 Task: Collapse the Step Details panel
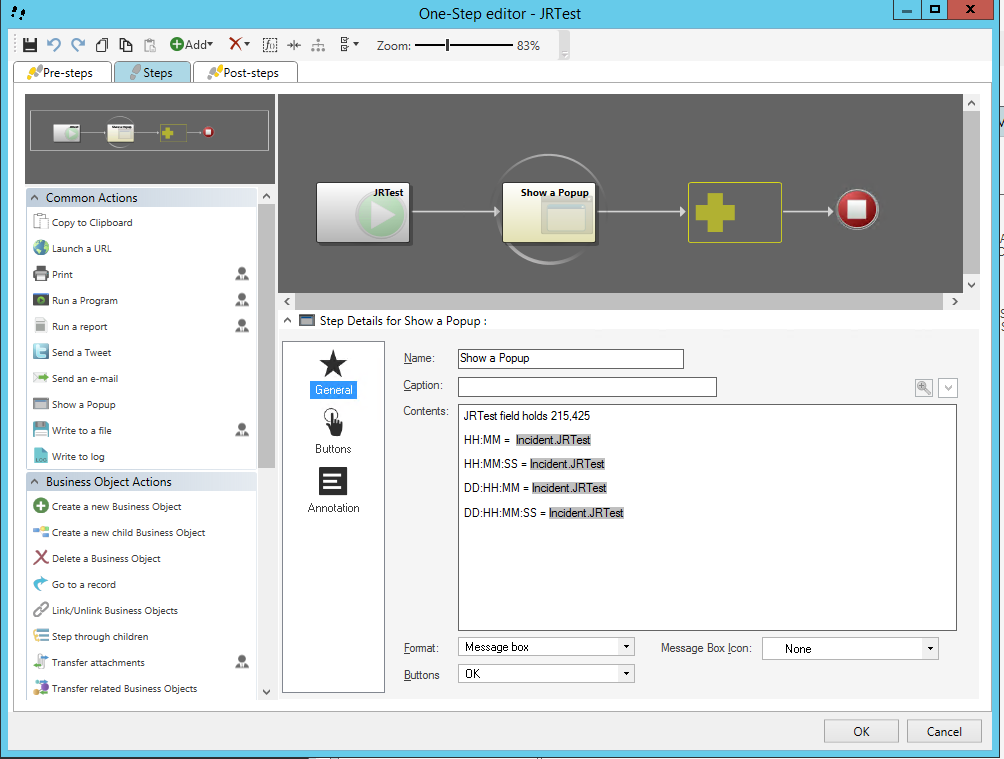tap(288, 321)
